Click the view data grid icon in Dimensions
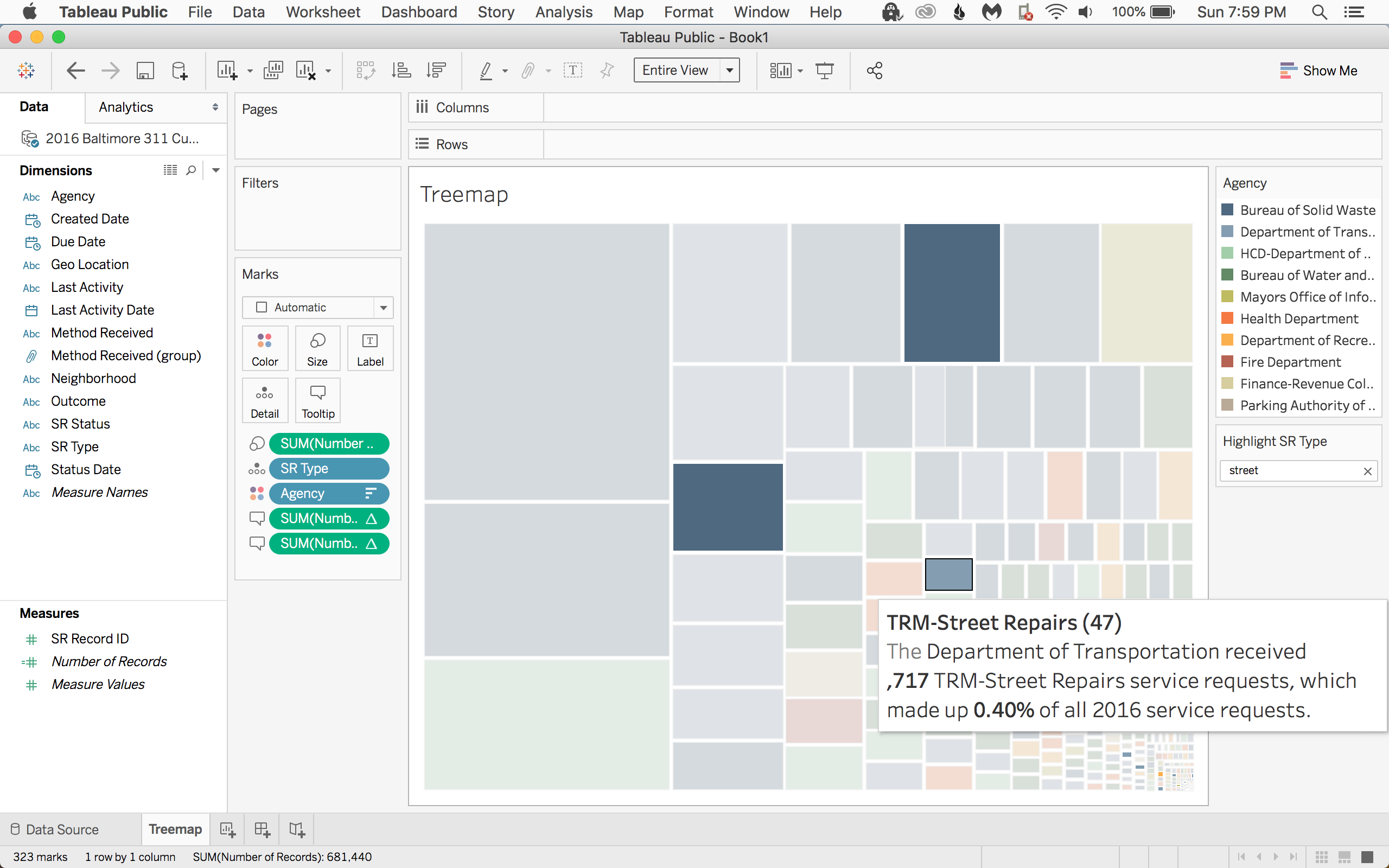 point(170,170)
